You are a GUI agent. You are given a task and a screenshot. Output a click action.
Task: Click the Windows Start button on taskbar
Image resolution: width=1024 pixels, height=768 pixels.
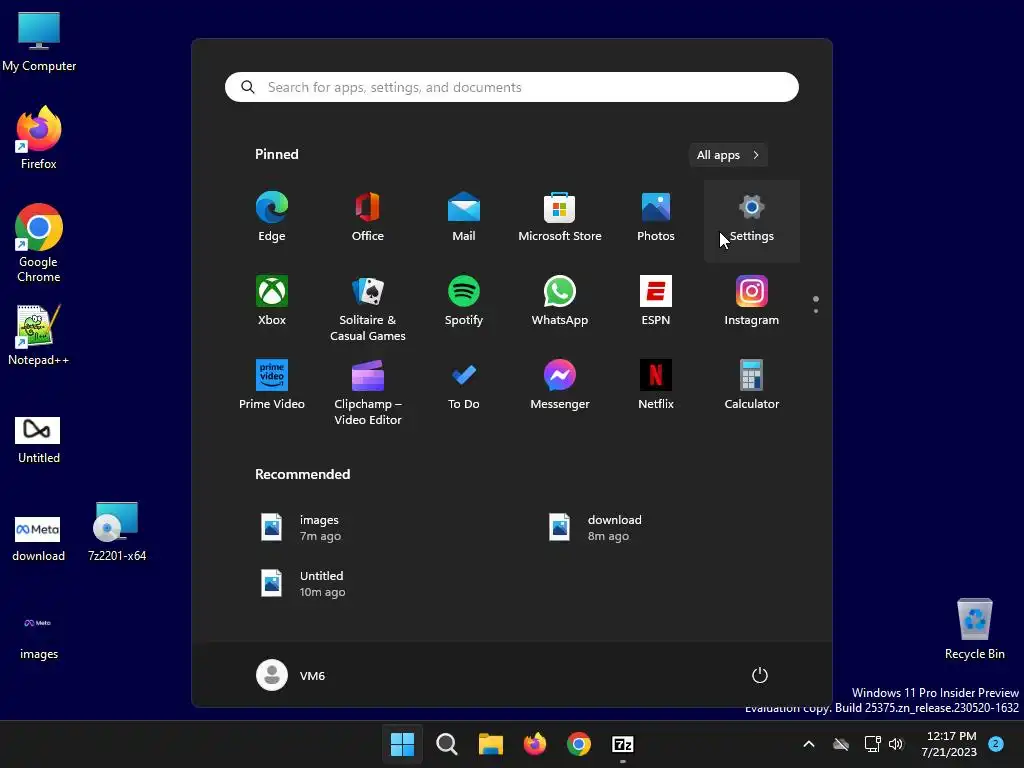point(402,744)
